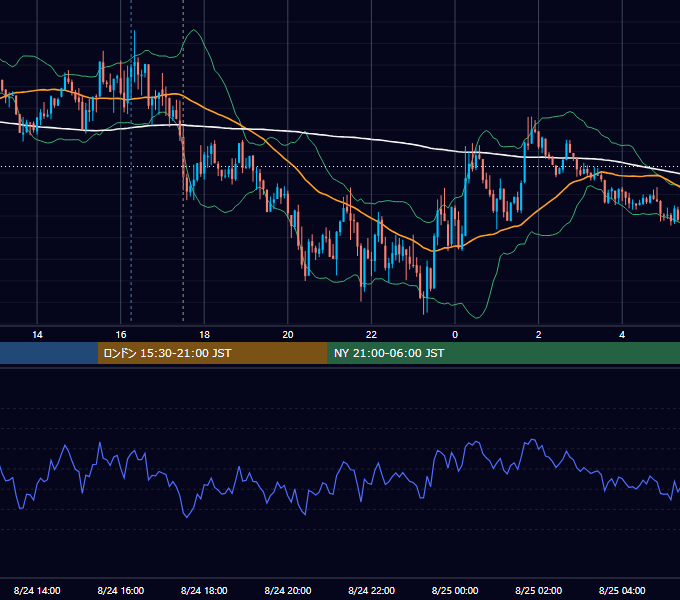Click the 8/25 02:00 date label
The height and width of the screenshot is (600, 680).
(x=539, y=590)
